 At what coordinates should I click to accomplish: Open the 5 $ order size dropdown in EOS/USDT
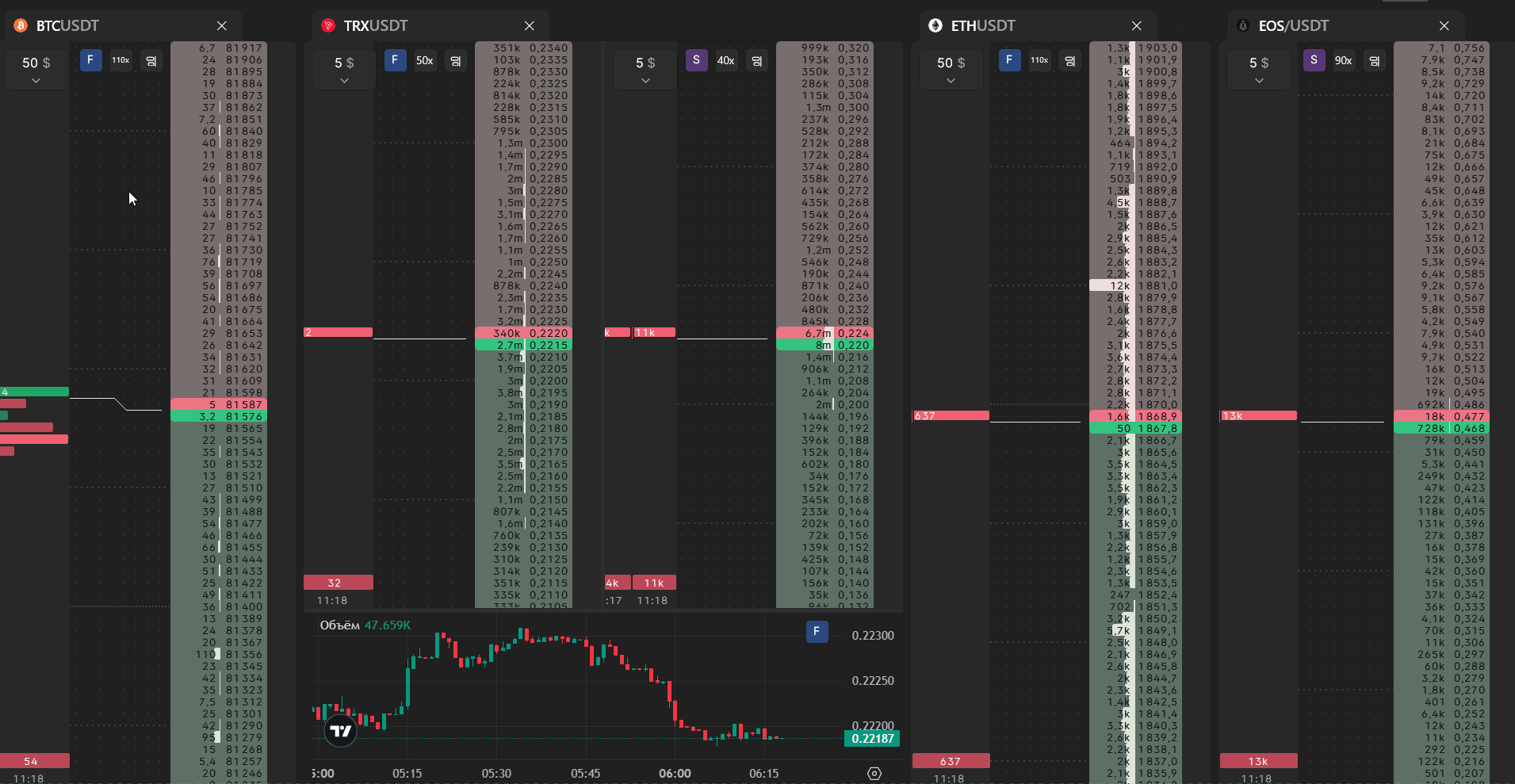coord(1259,70)
